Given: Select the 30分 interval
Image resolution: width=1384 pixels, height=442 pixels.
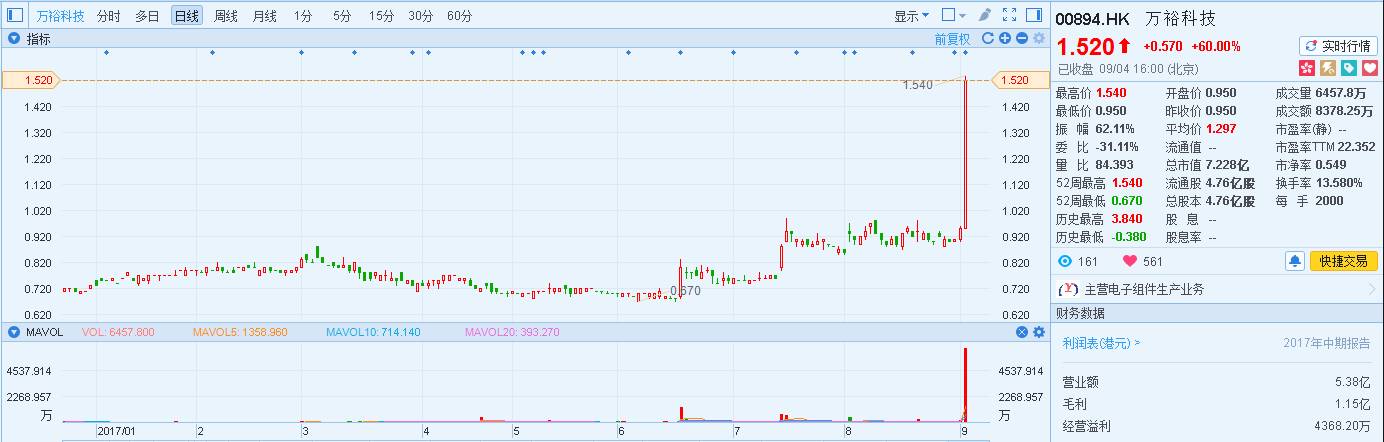Looking at the screenshot, I should pyautogui.click(x=421, y=16).
